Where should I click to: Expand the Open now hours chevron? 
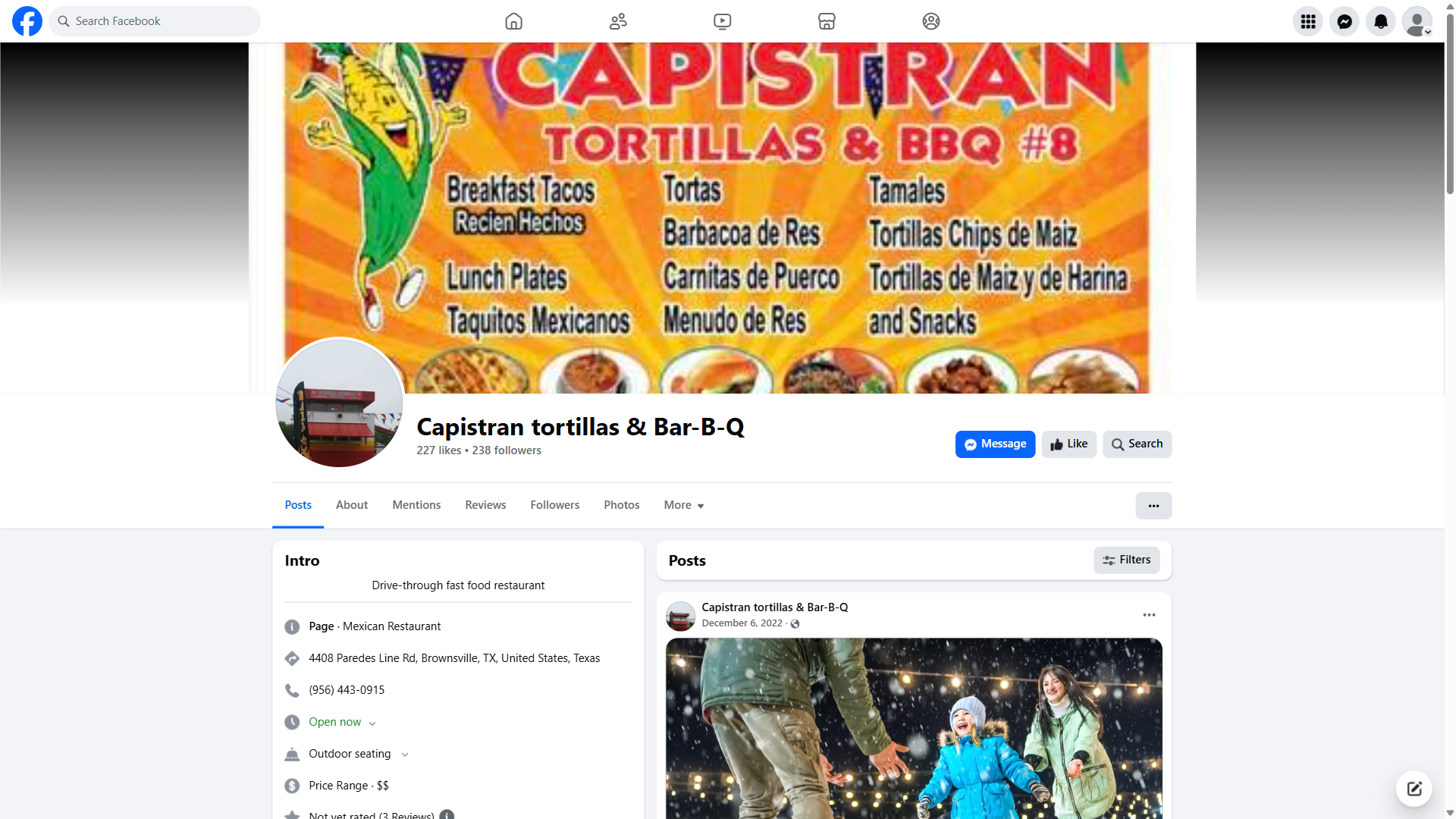click(x=372, y=723)
